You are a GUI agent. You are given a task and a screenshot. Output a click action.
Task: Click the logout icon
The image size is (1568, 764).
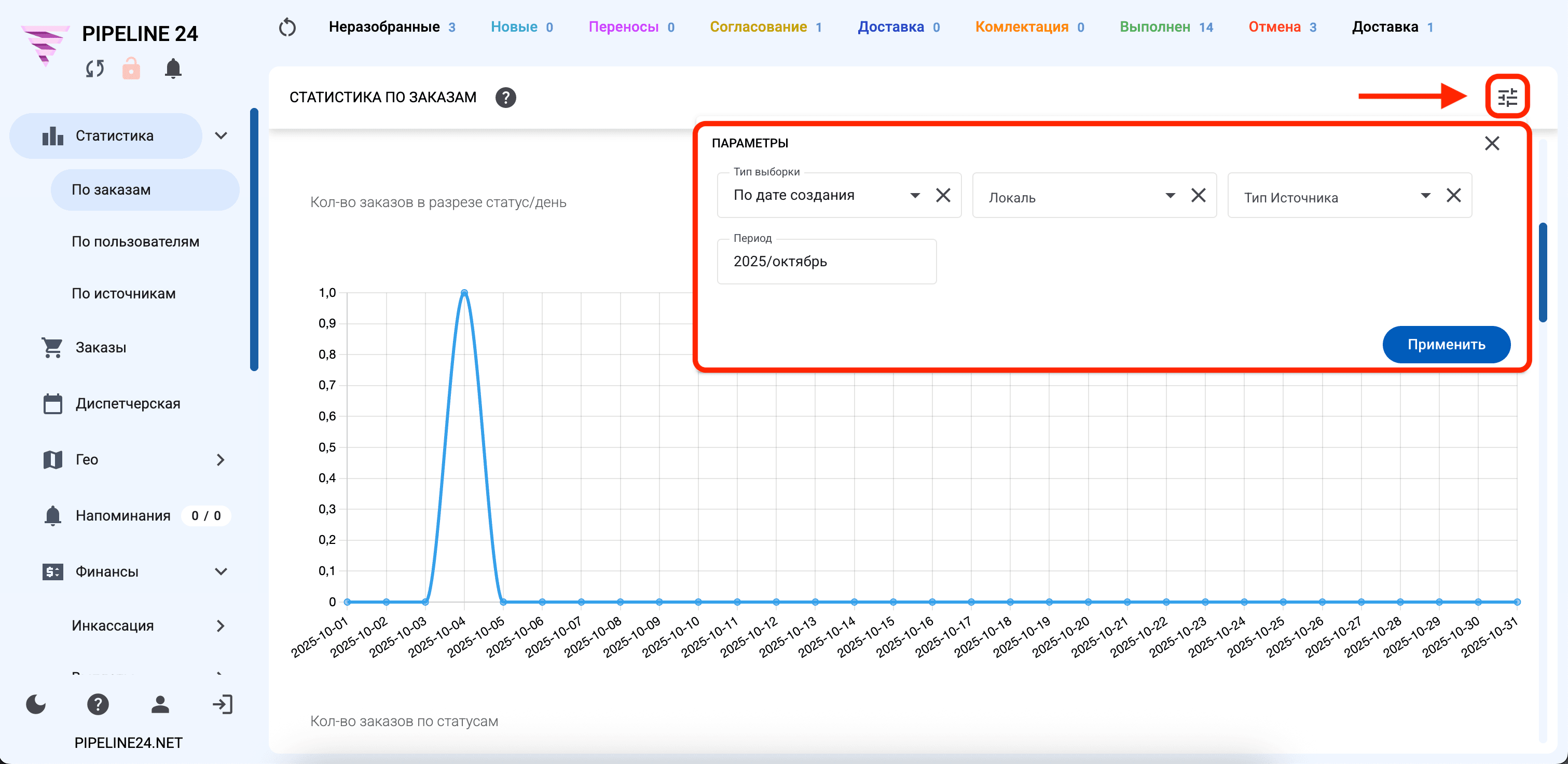point(222,704)
